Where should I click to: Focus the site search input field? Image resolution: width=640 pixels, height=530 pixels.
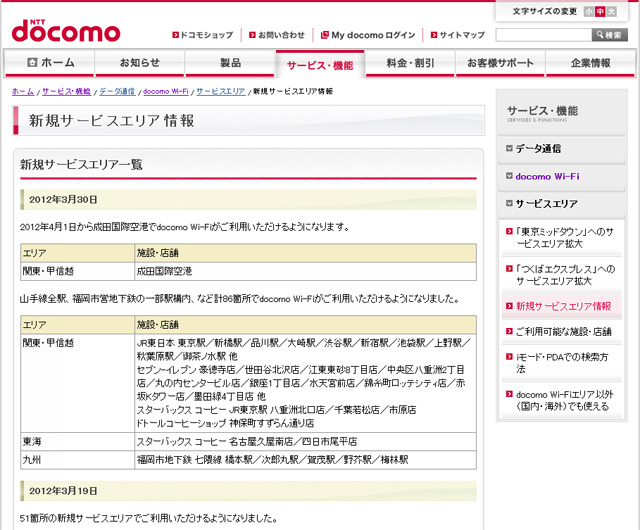544,35
